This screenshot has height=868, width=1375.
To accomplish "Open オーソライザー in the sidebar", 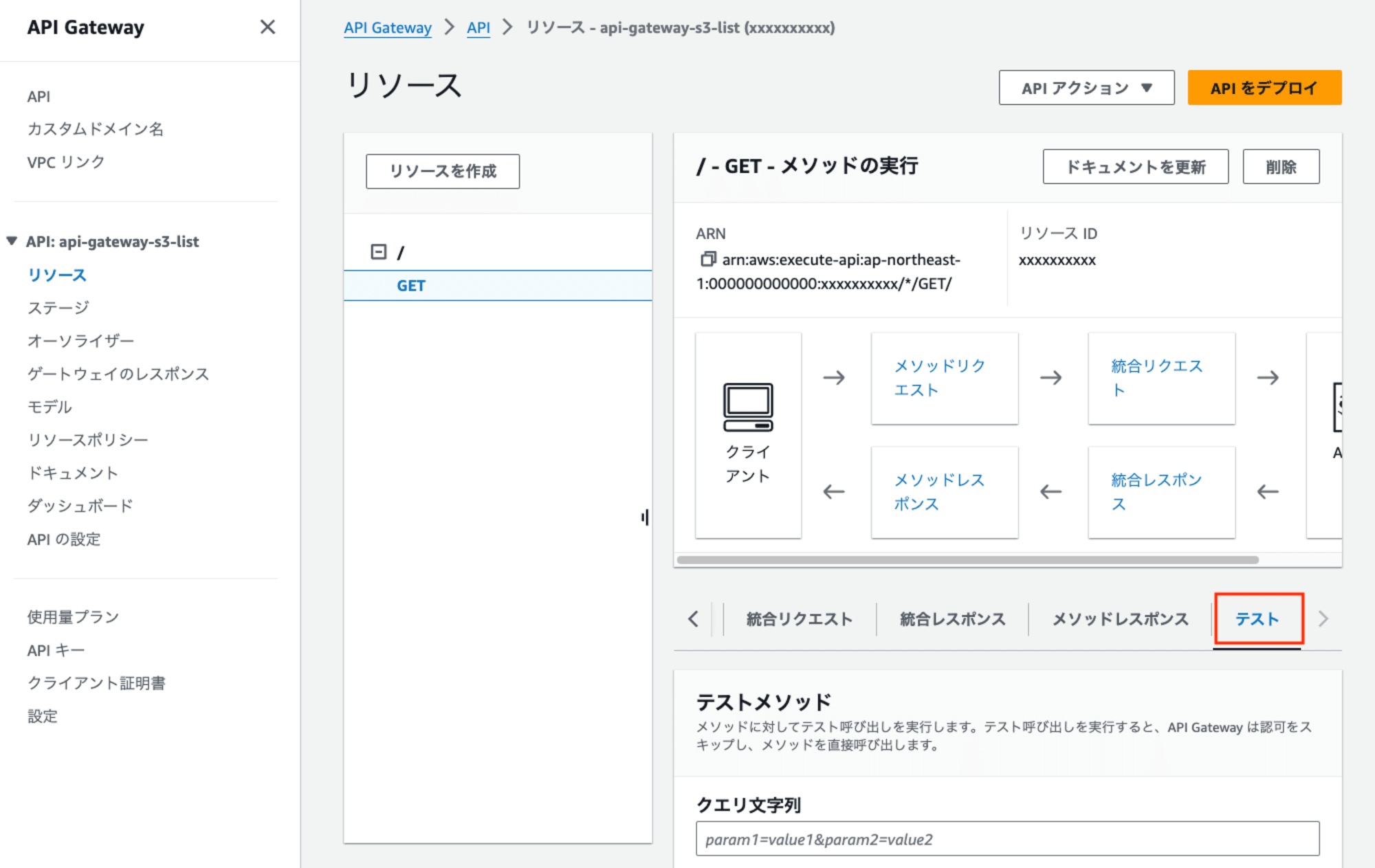I will coord(80,341).
